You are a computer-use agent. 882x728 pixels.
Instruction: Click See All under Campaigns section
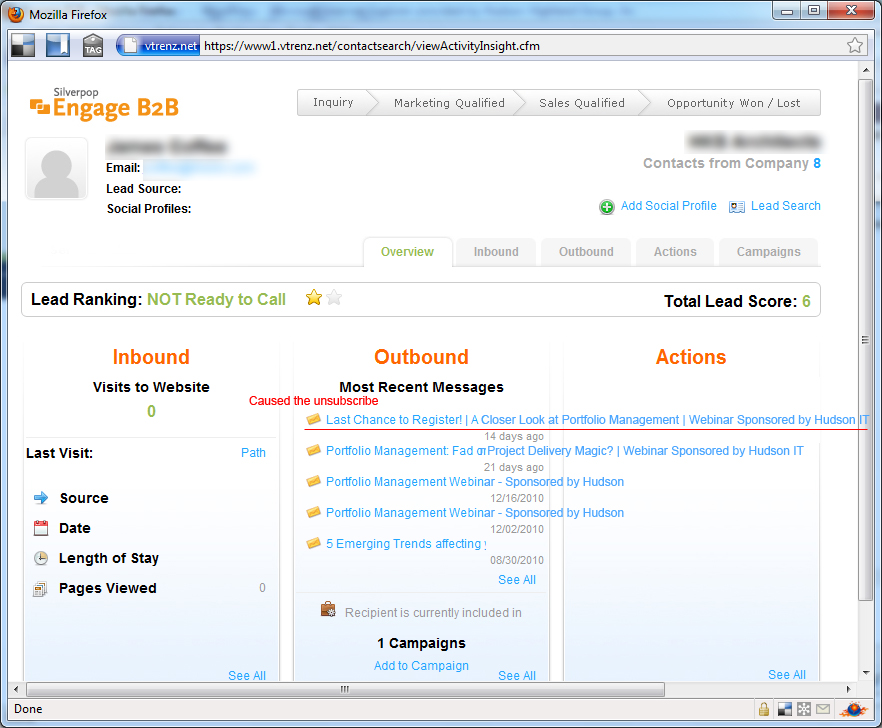coord(516,675)
